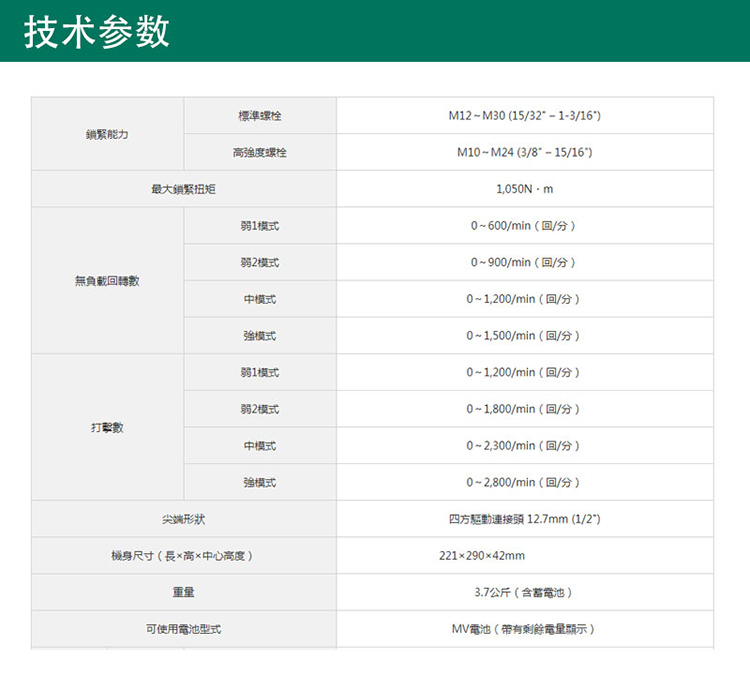Click the 0~900/min speed value
This screenshot has width=750, height=690.
point(524,262)
